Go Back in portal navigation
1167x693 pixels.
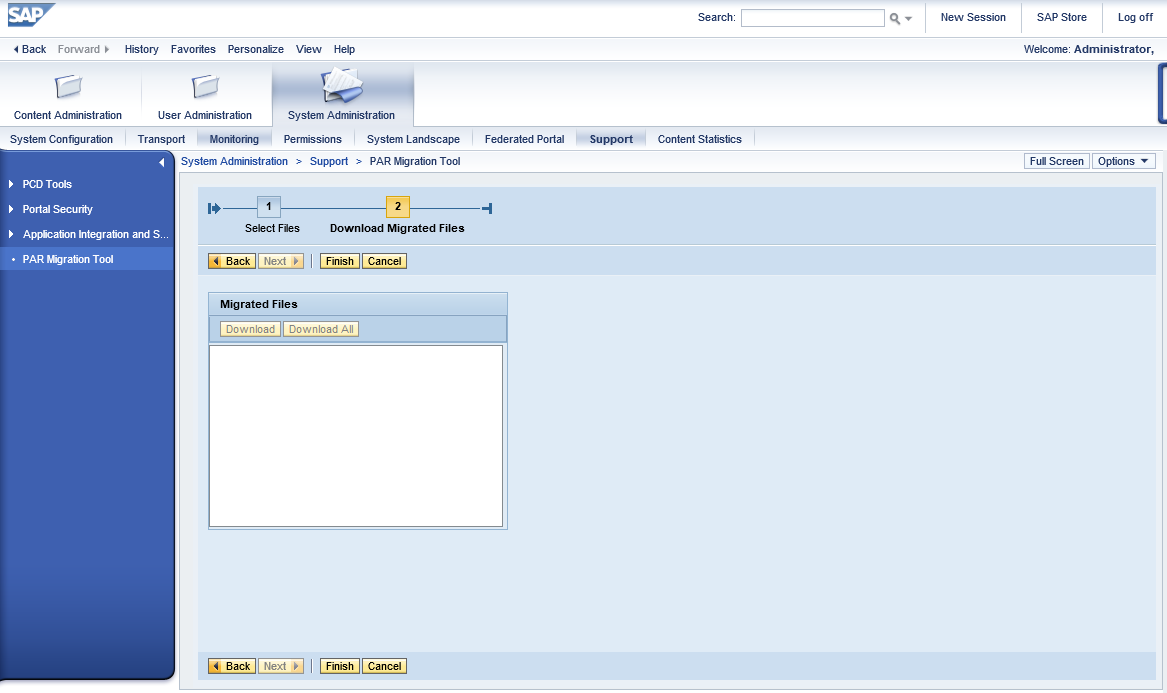click(x=30, y=49)
